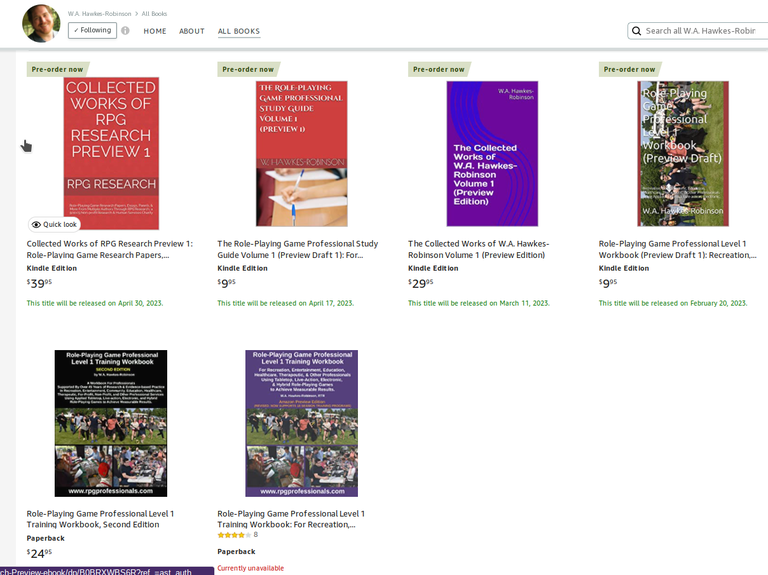Focus the Search all W.A. Hawkes-Robinson field

click(700, 31)
